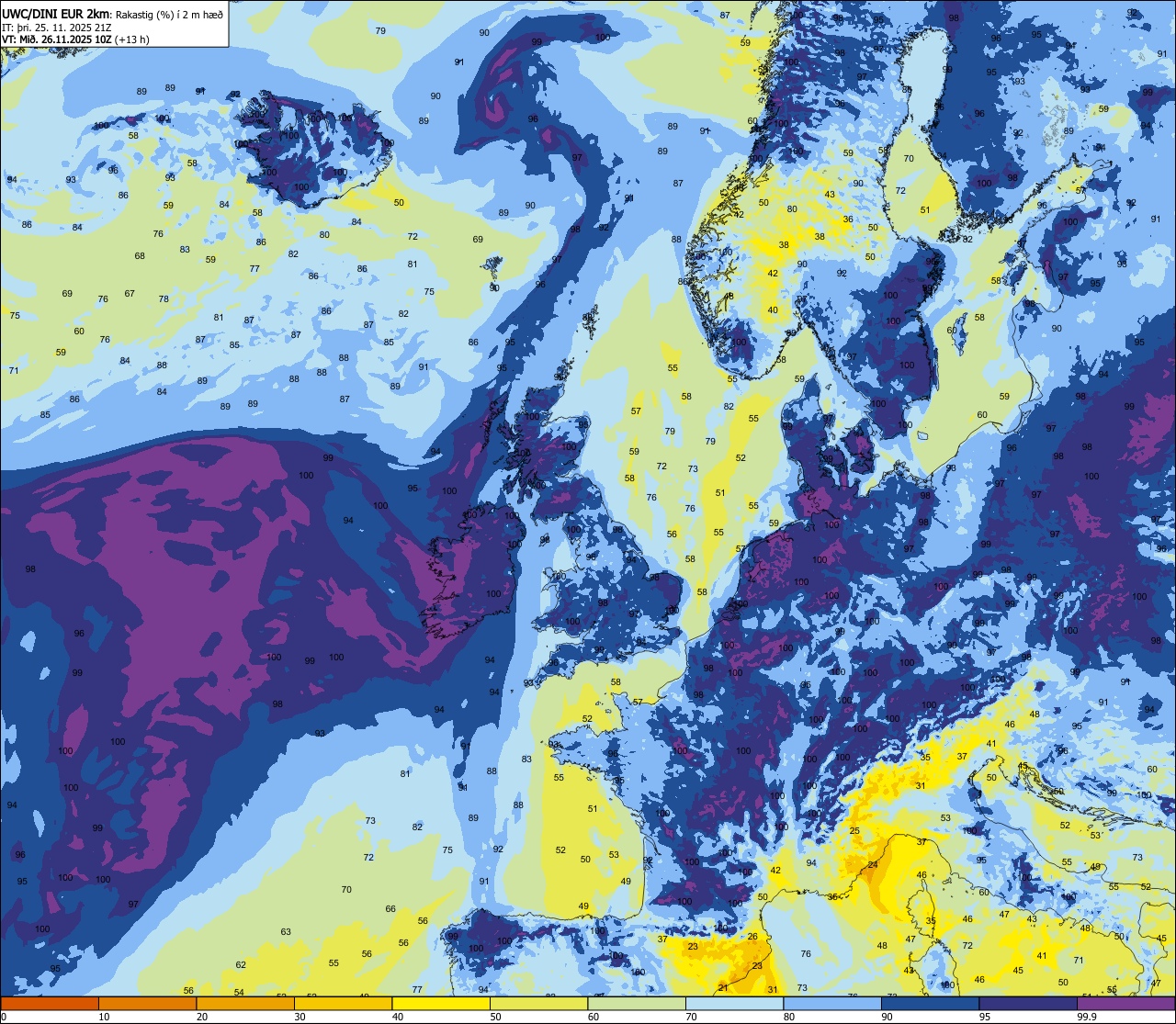Click the humidity value '68' on the map
This screenshot has width=1176, height=1024.
coord(140,255)
